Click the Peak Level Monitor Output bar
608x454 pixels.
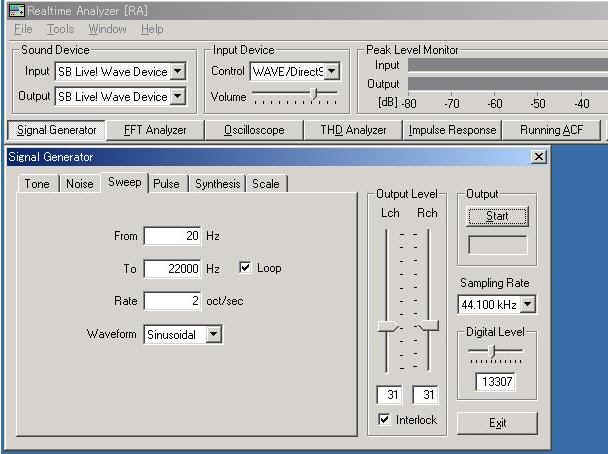coord(508,84)
